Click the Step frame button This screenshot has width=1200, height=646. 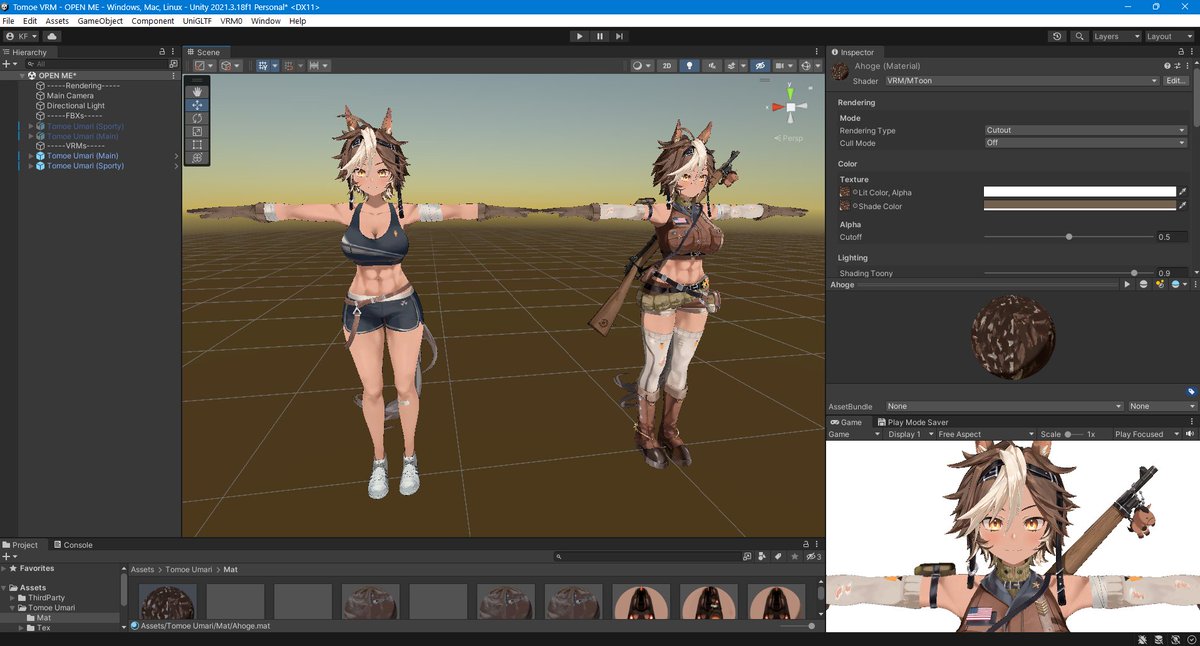coord(619,36)
